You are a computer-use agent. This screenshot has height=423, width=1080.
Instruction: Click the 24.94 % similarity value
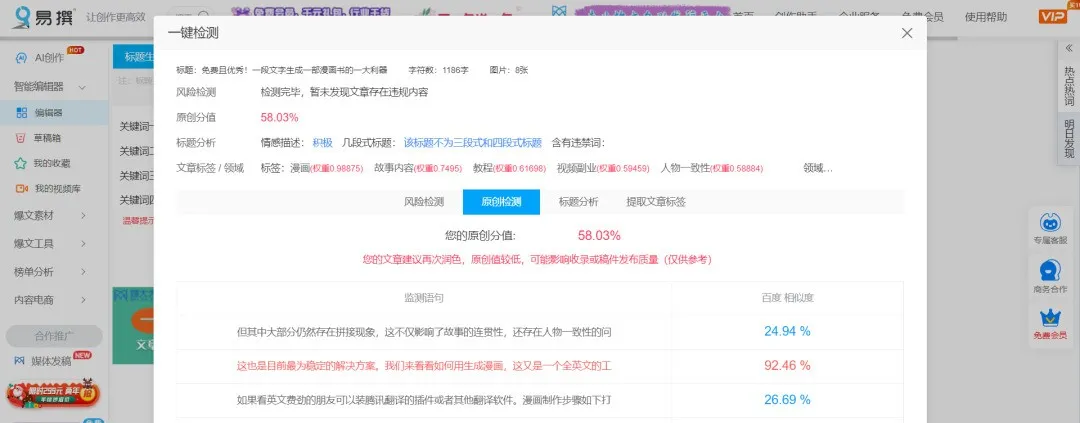click(x=787, y=331)
